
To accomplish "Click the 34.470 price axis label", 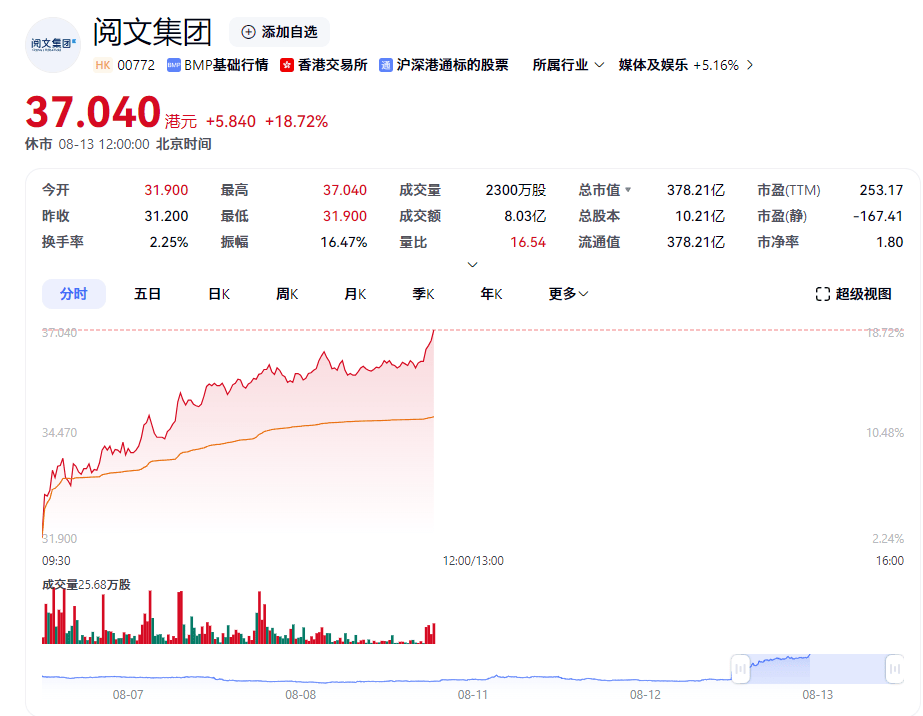I will click(x=59, y=433).
